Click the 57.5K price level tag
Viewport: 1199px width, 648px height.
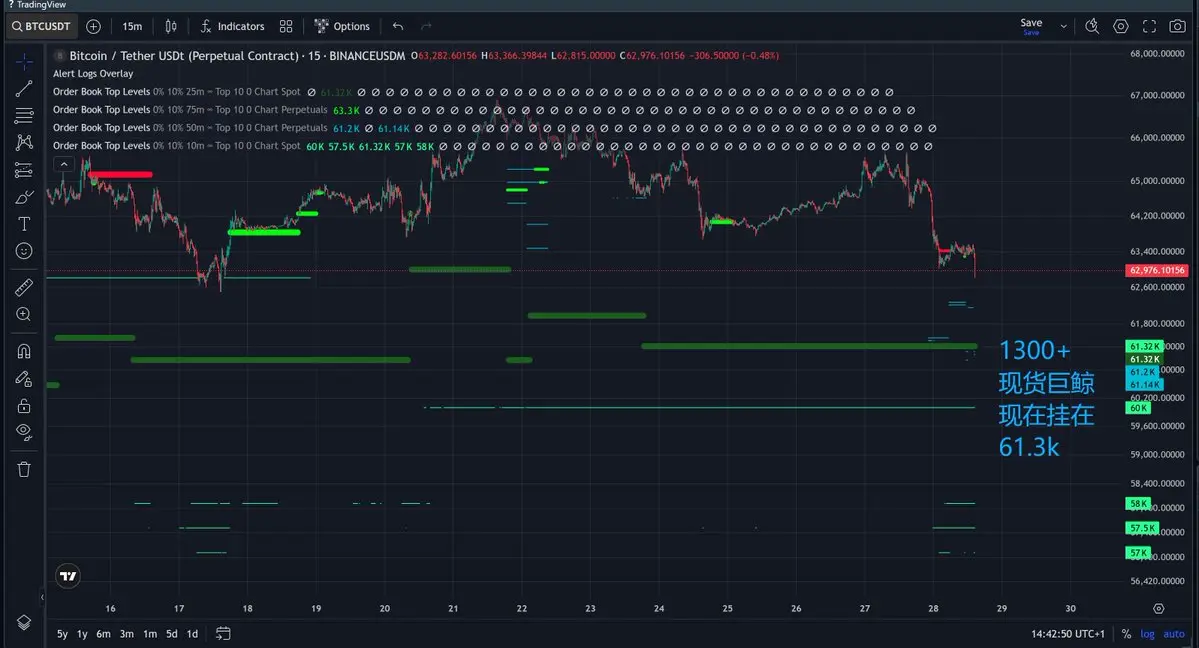[1142, 528]
